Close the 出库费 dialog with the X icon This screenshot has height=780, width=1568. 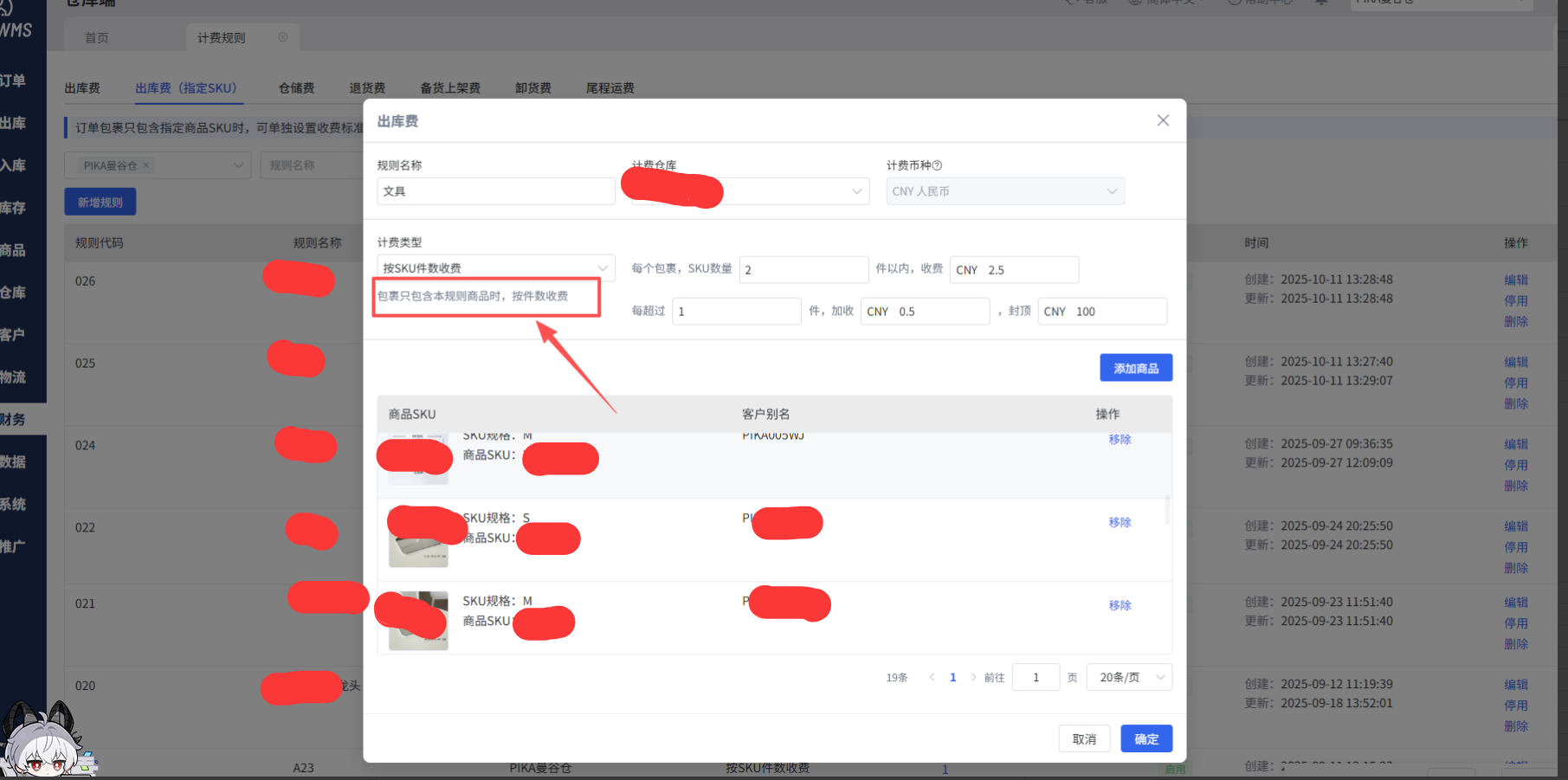tap(1163, 120)
